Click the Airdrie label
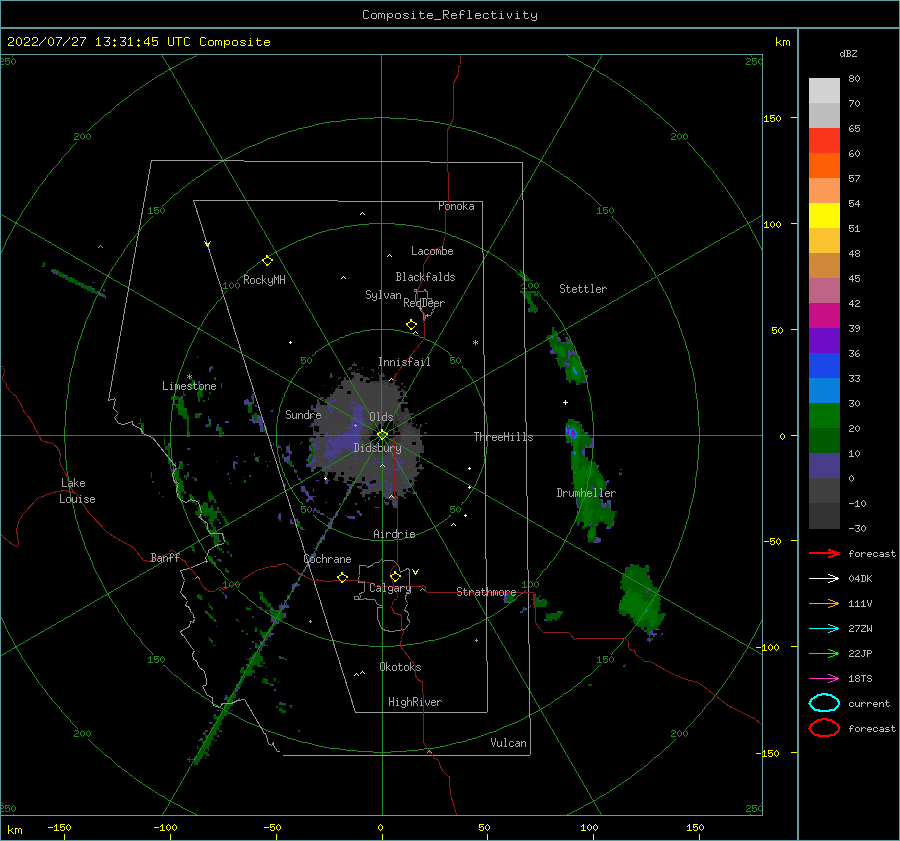This screenshot has width=900, height=841. [x=394, y=534]
